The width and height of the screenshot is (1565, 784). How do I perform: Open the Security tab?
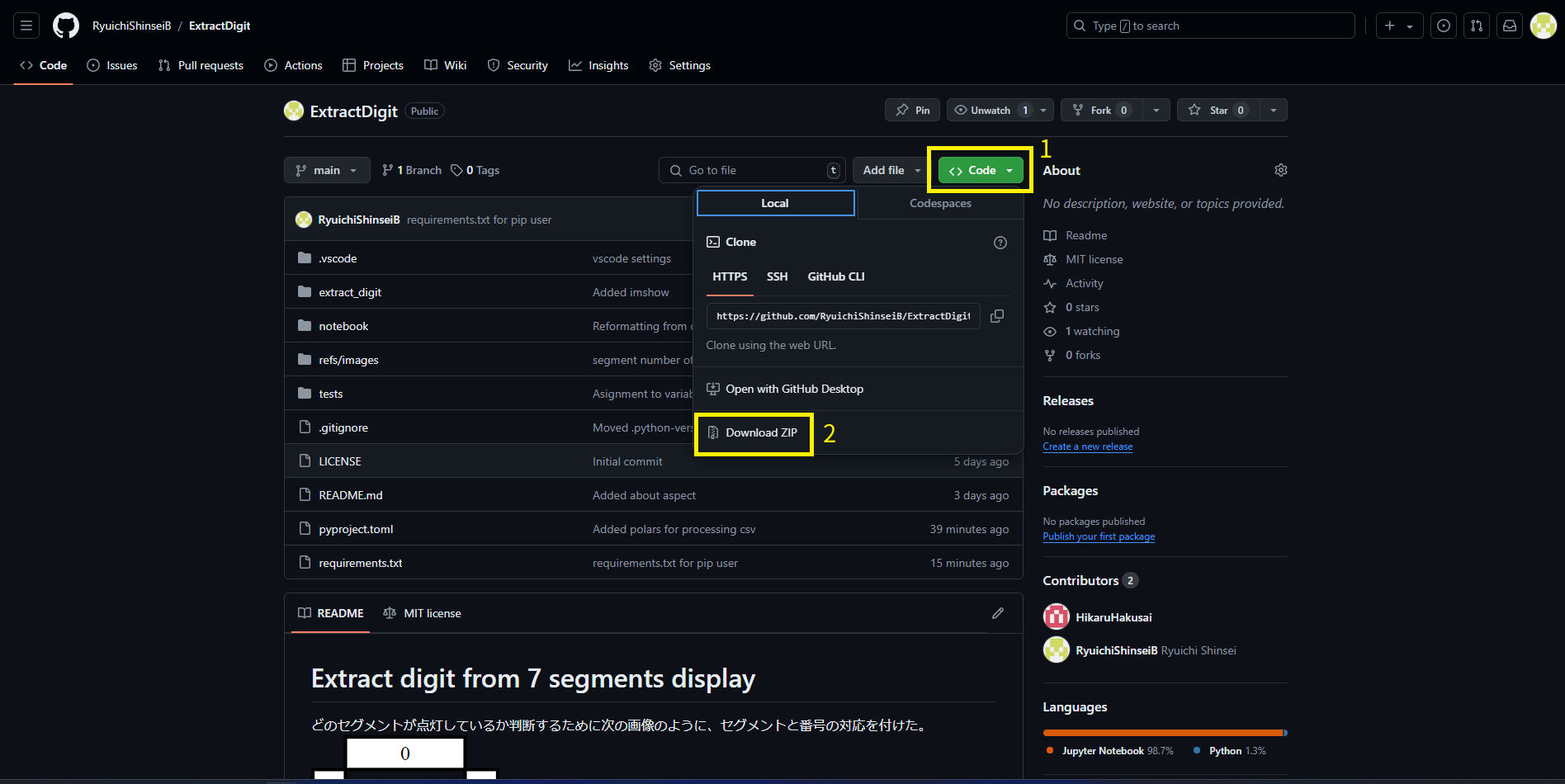[518, 65]
